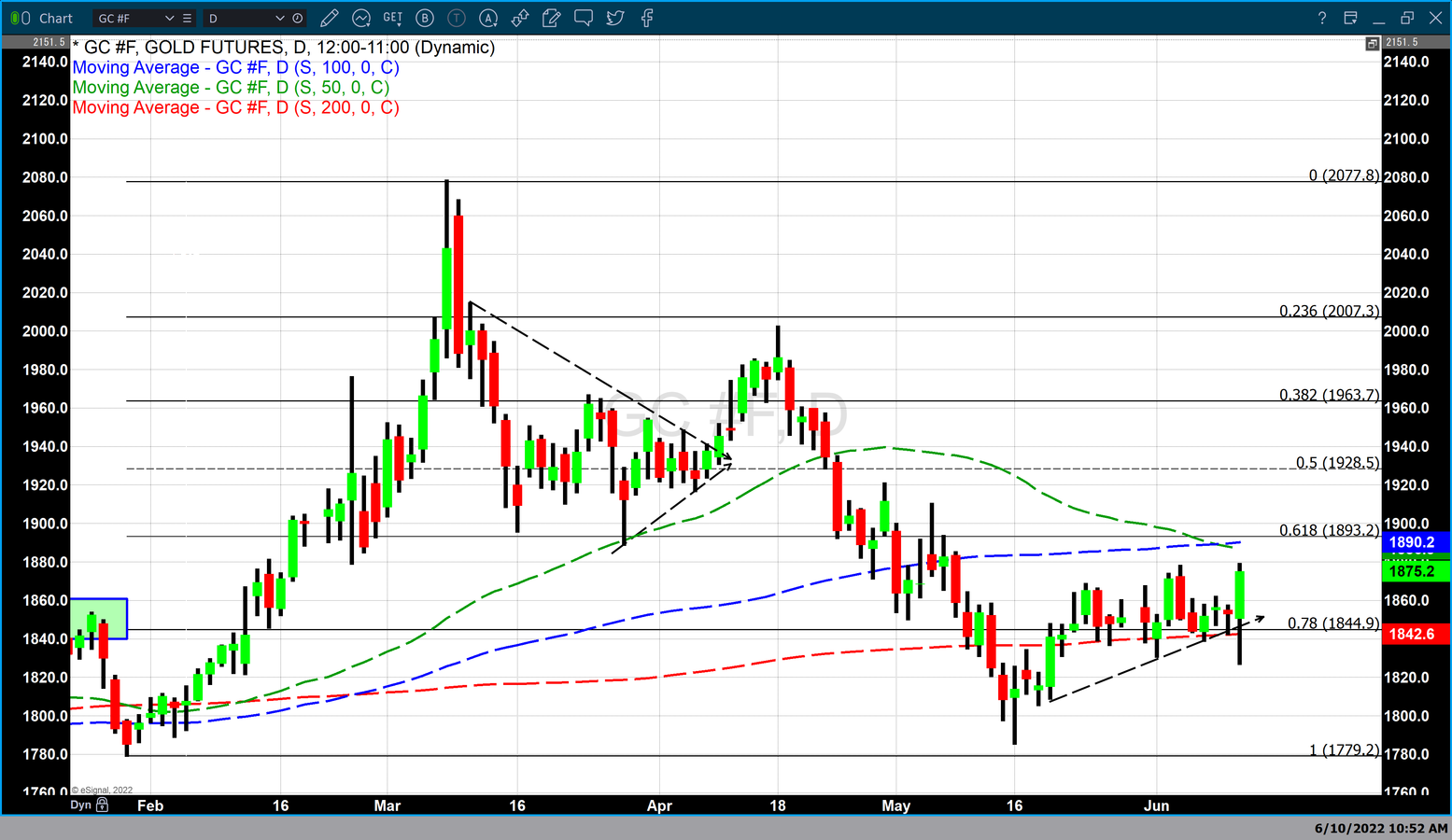The height and width of the screenshot is (840, 1452).
Task: Toggle the time axis lock icon
Action: pos(103,805)
